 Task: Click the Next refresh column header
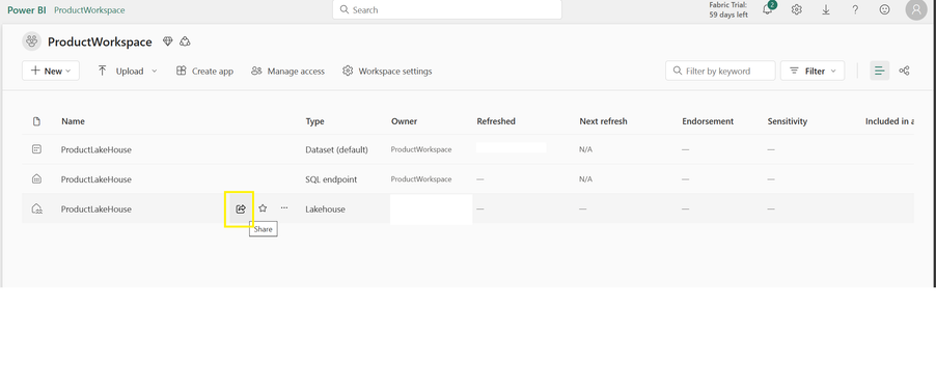pyautogui.click(x=603, y=121)
